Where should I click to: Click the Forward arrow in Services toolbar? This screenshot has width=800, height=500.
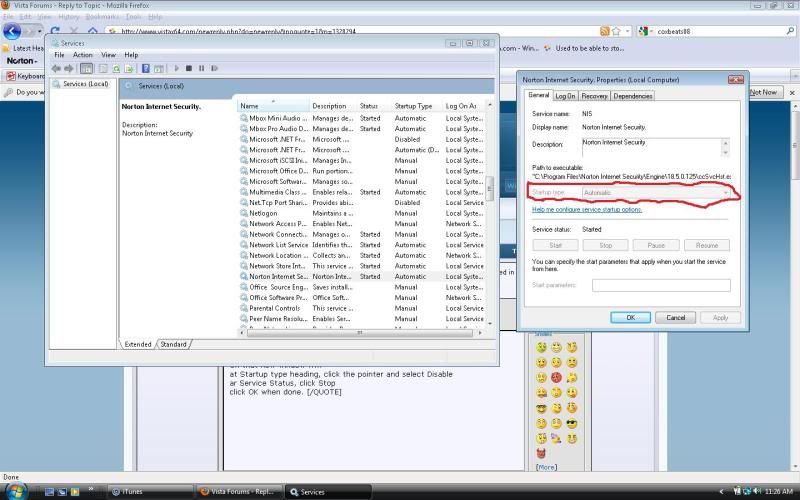point(68,68)
